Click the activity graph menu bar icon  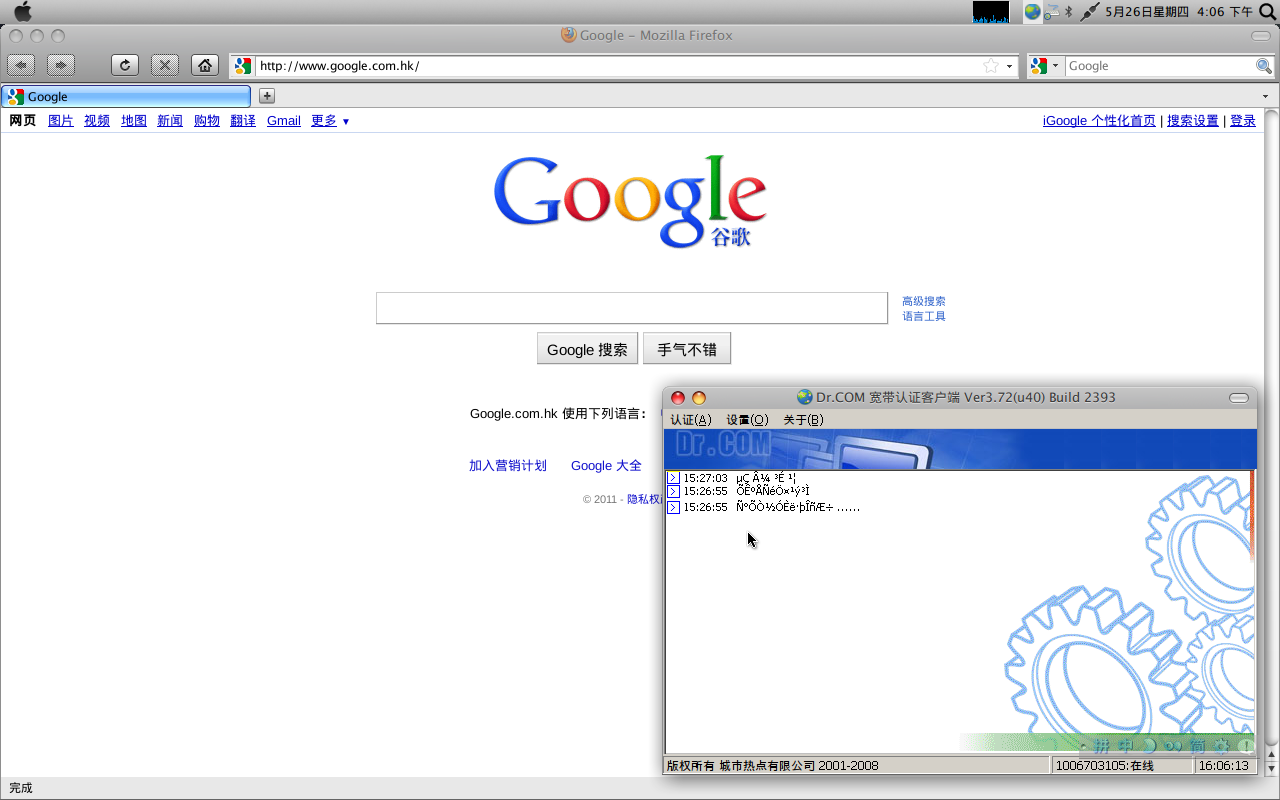coord(991,12)
